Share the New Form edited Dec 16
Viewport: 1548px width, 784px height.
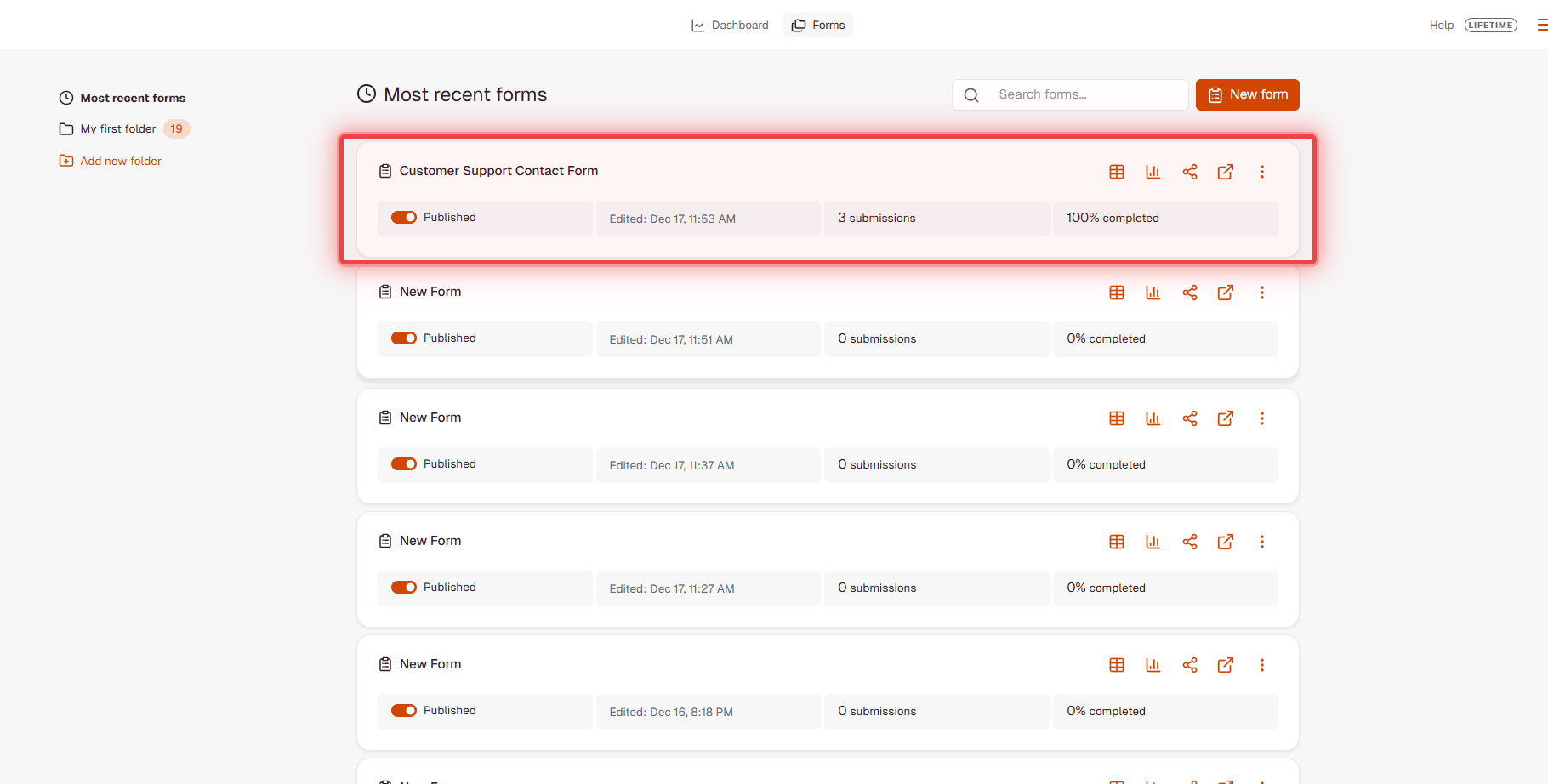(x=1190, y=665)
